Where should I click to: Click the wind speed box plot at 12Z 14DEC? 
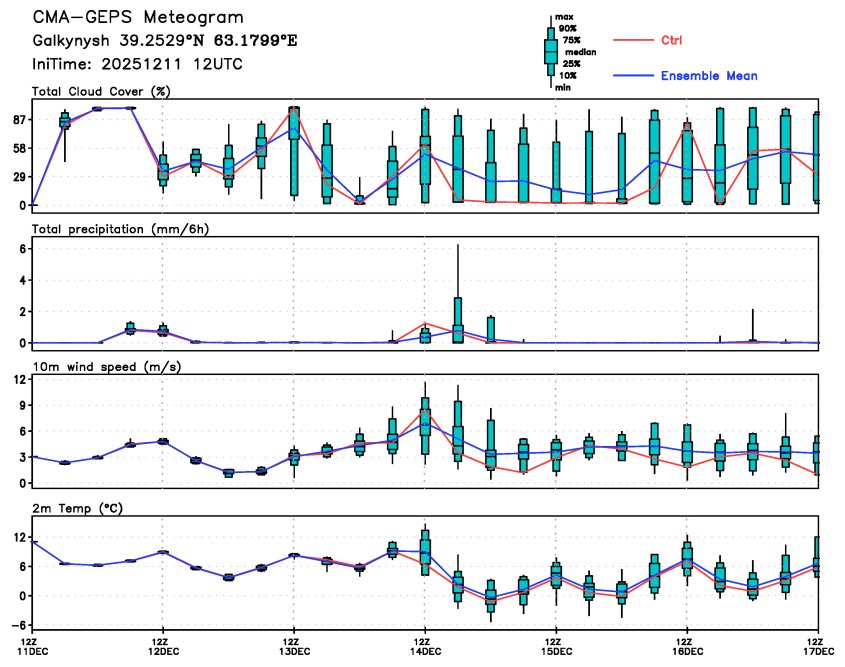tap(425, 423)
